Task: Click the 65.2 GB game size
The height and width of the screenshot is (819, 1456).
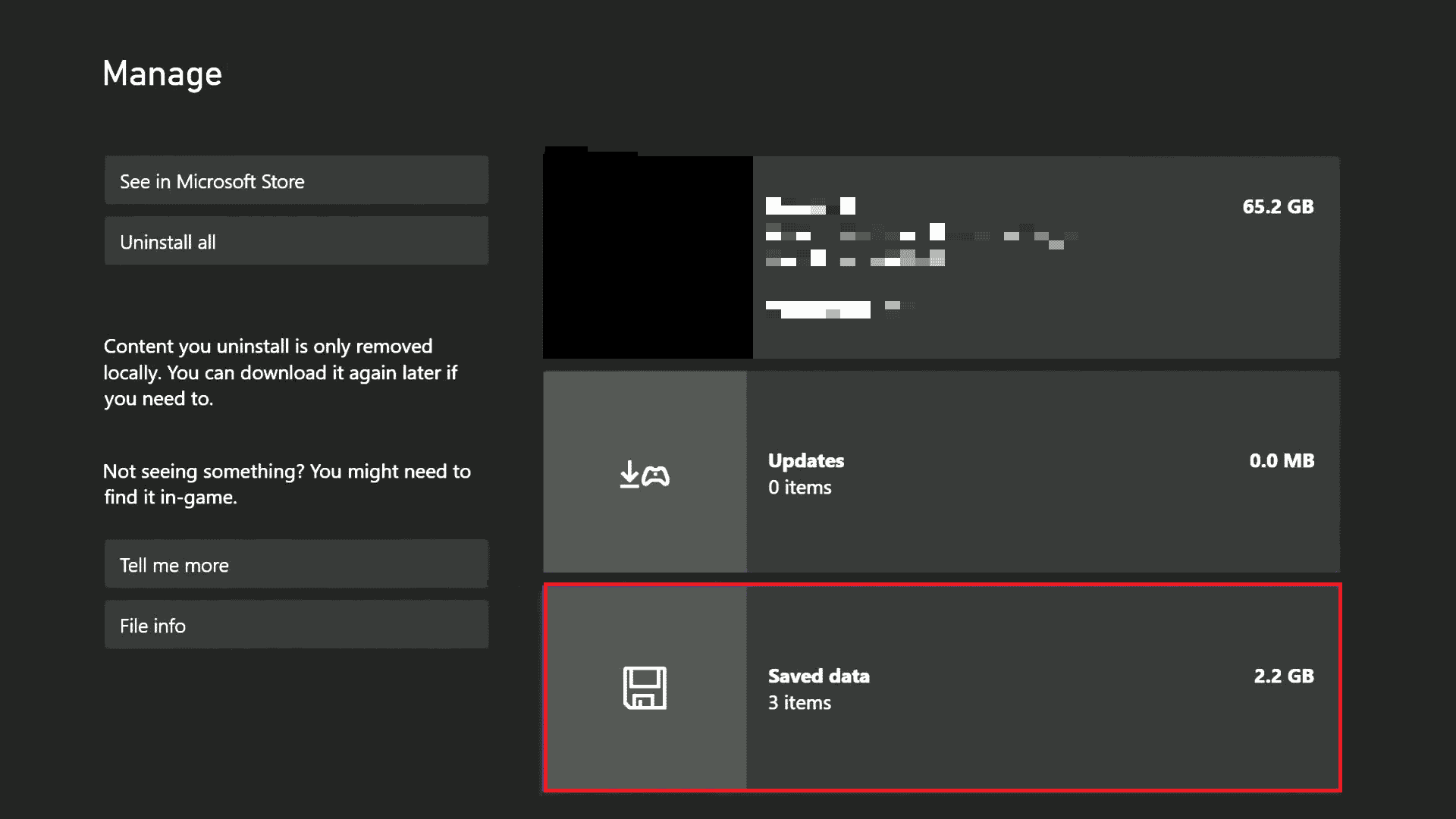Action: [x=1277, y=206]
